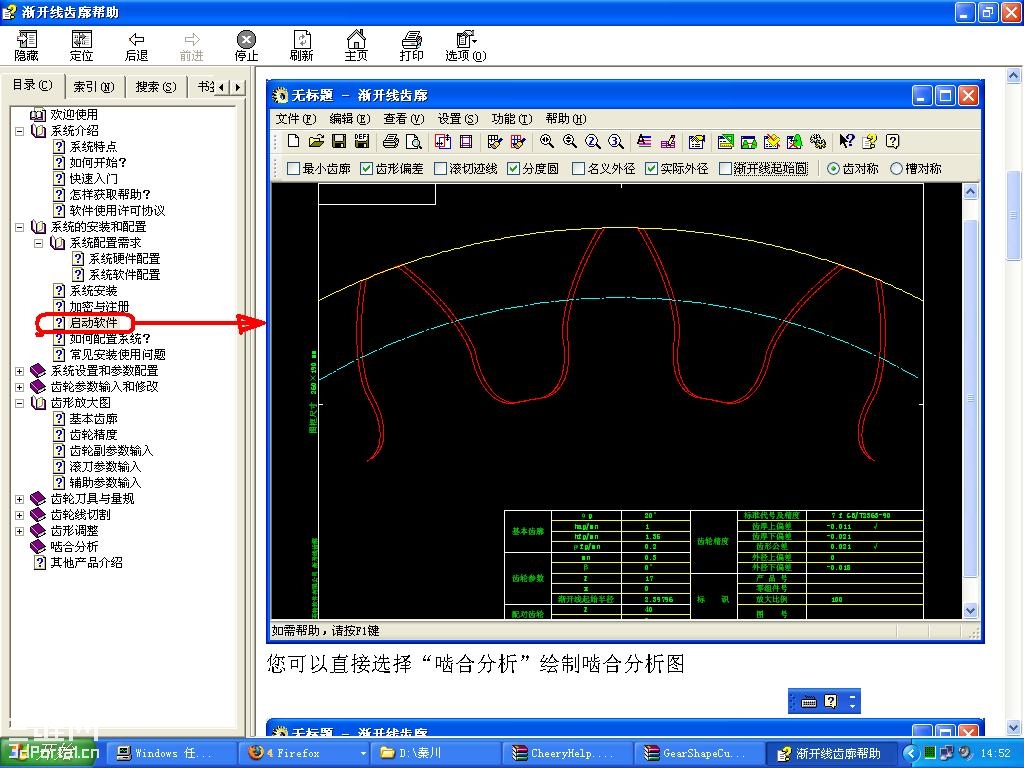
Task: Enable the 渐开线起始圆 checkbox
Action: coord(725,168)
